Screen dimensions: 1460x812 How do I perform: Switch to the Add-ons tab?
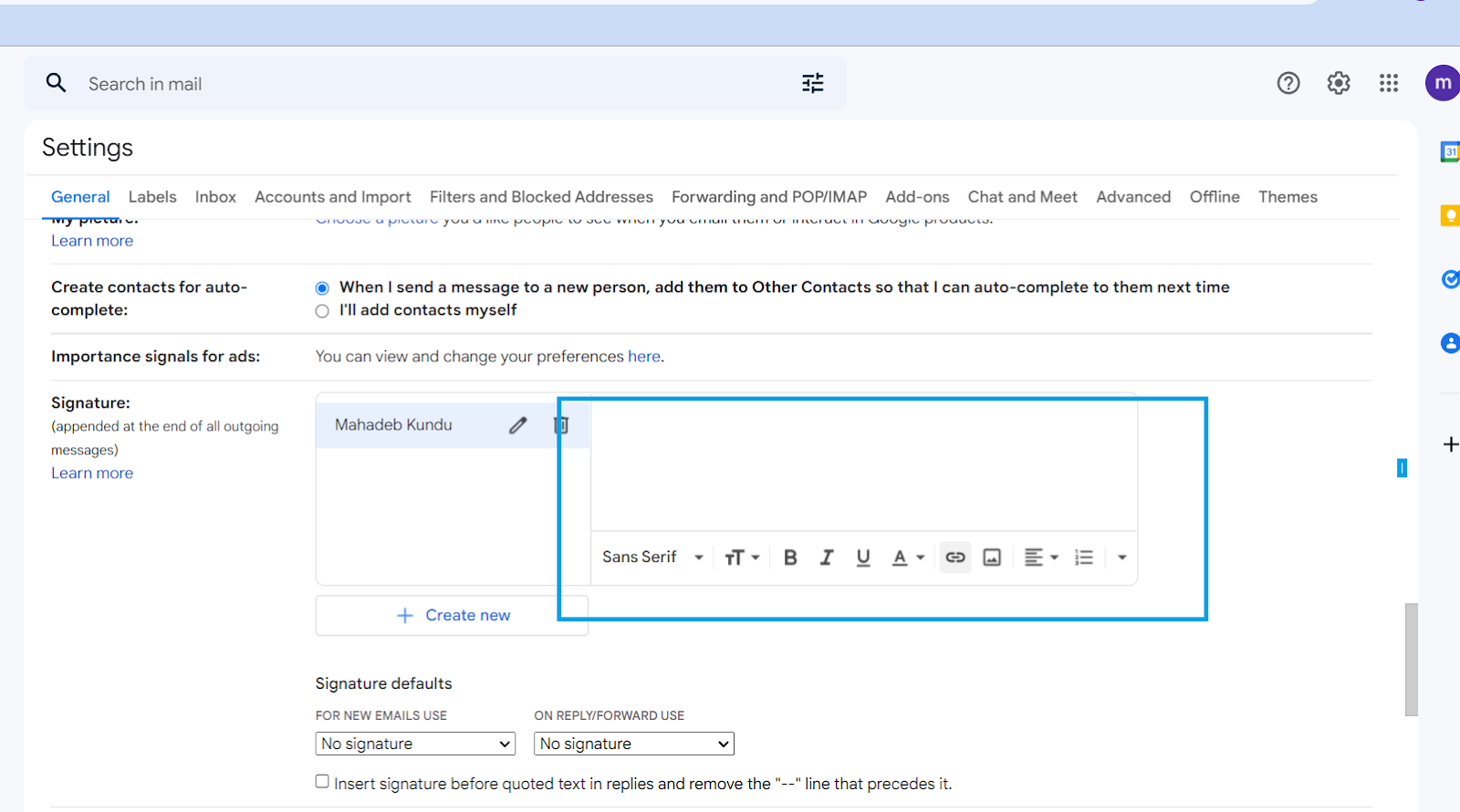click(x=917, y=197)
